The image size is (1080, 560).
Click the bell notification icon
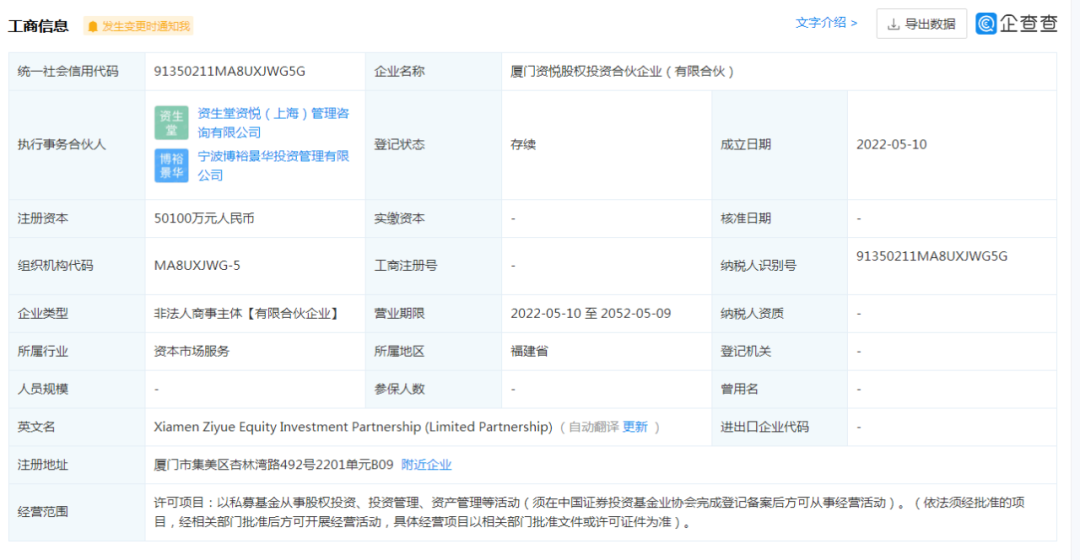coord(93,27)
